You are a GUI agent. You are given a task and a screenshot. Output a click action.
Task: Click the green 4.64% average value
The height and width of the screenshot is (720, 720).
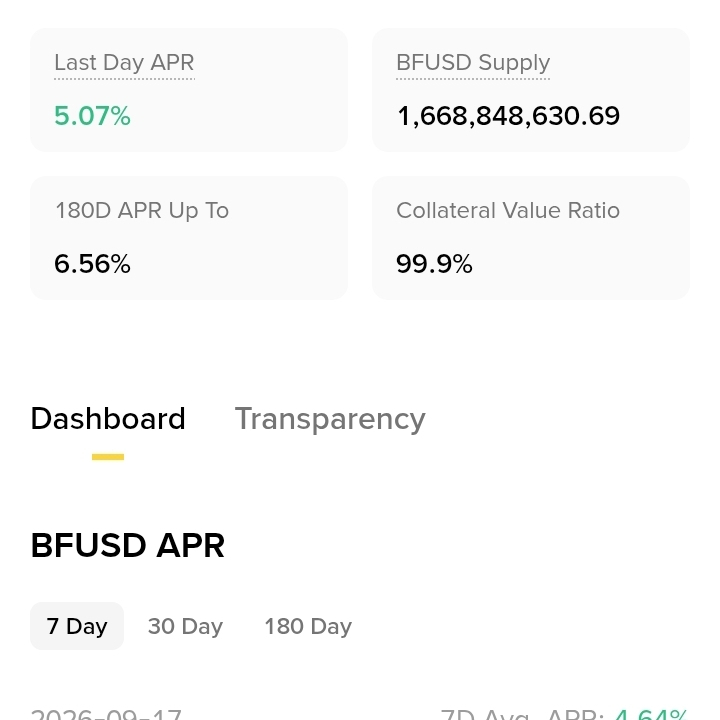(x=651, y=714)
